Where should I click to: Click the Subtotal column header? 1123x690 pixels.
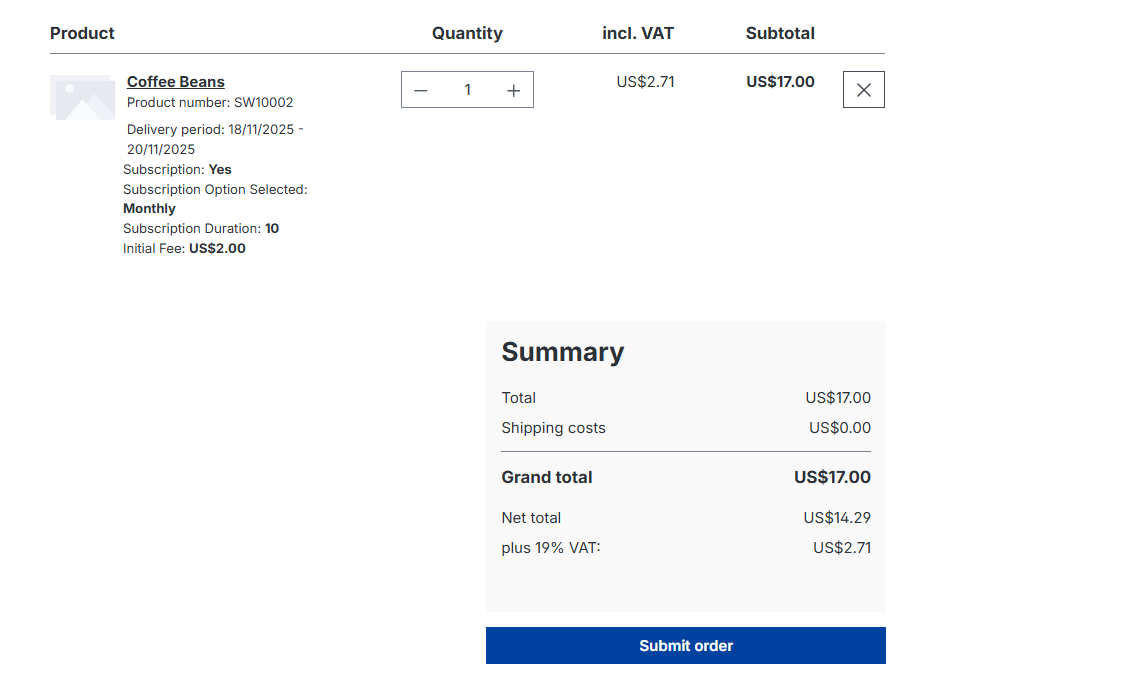[780, 33]
